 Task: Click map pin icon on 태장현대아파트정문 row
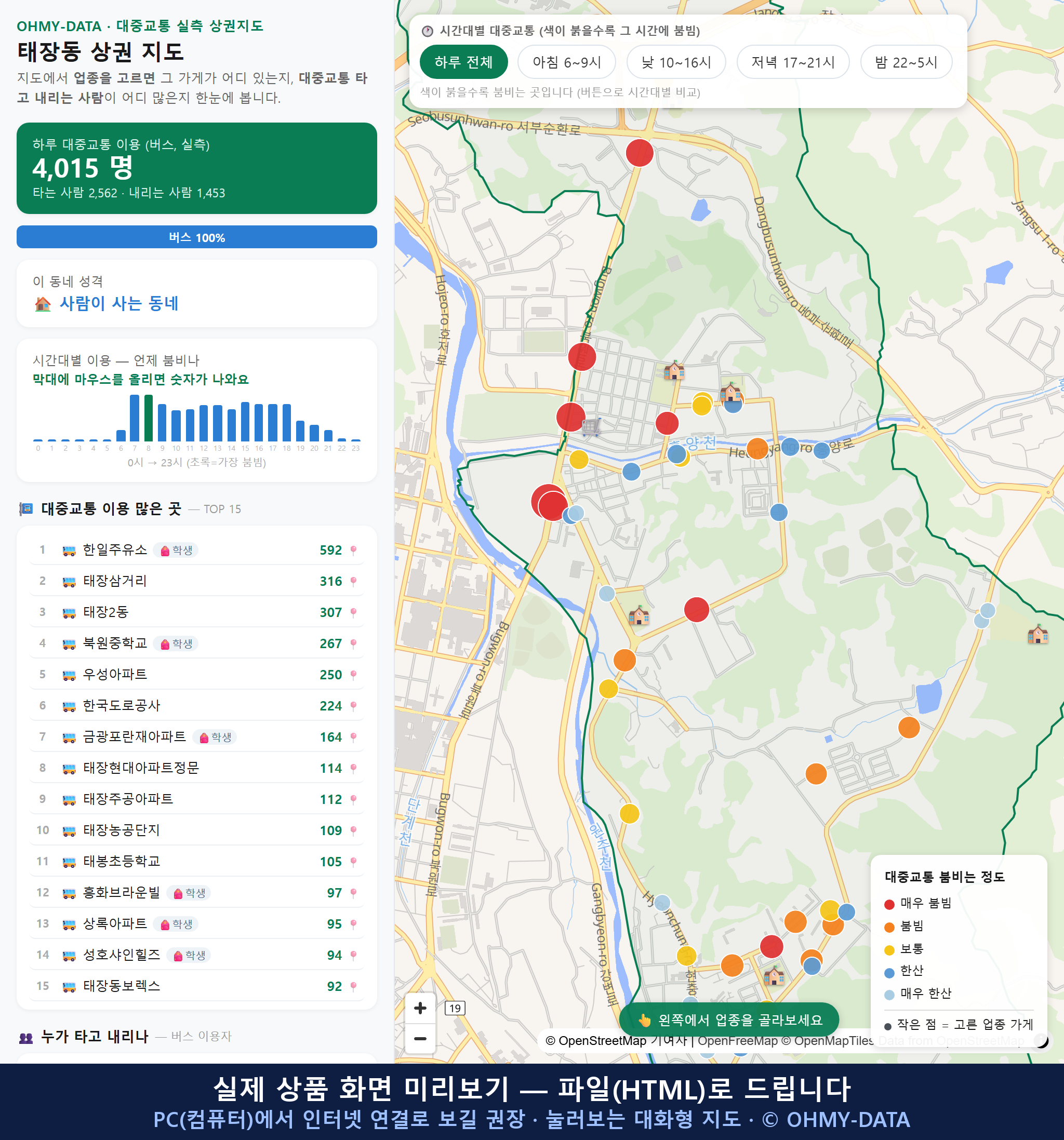pos(353,769)
